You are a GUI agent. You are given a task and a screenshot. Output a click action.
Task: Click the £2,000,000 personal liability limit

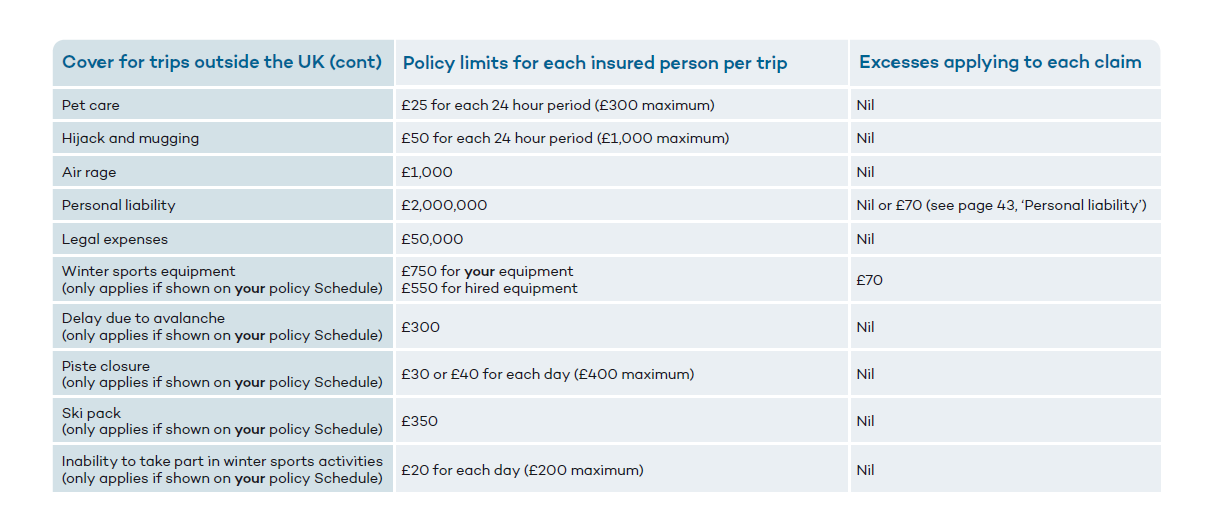click(x=444, y=205)
